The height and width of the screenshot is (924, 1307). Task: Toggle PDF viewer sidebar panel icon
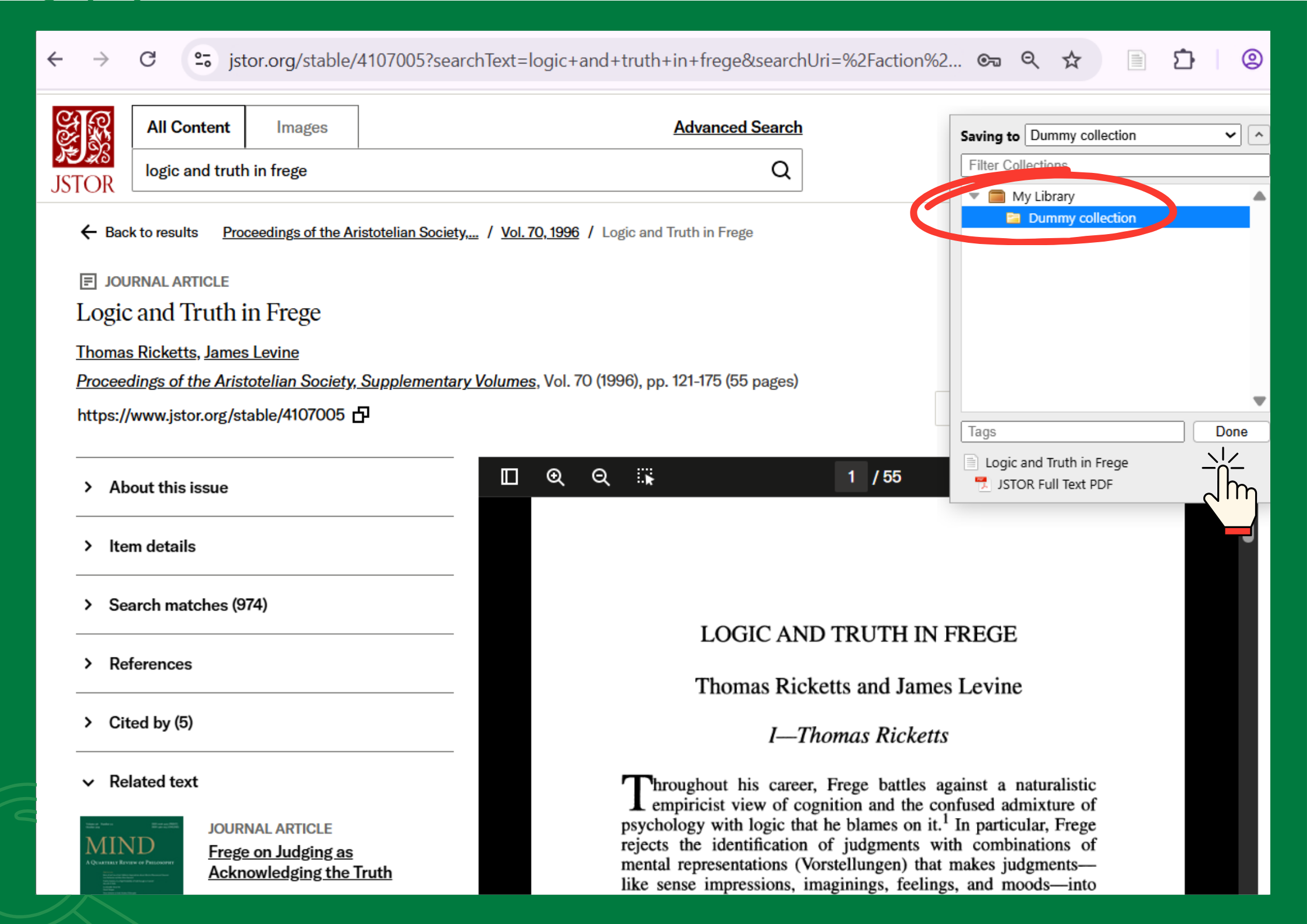(x=509, y=477)
